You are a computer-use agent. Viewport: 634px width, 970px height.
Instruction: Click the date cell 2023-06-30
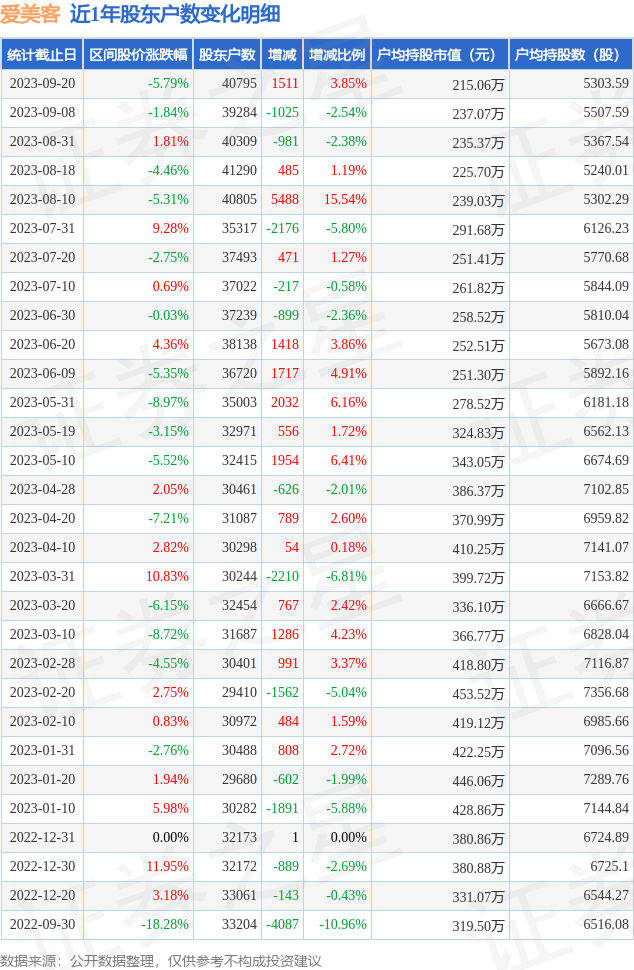click(42, 315)
